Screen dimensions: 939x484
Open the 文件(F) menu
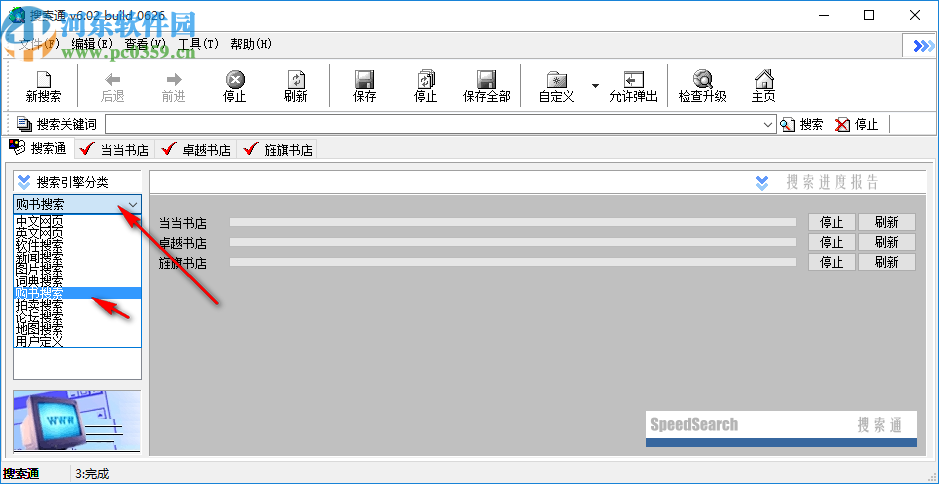click(x=40, y=44)
